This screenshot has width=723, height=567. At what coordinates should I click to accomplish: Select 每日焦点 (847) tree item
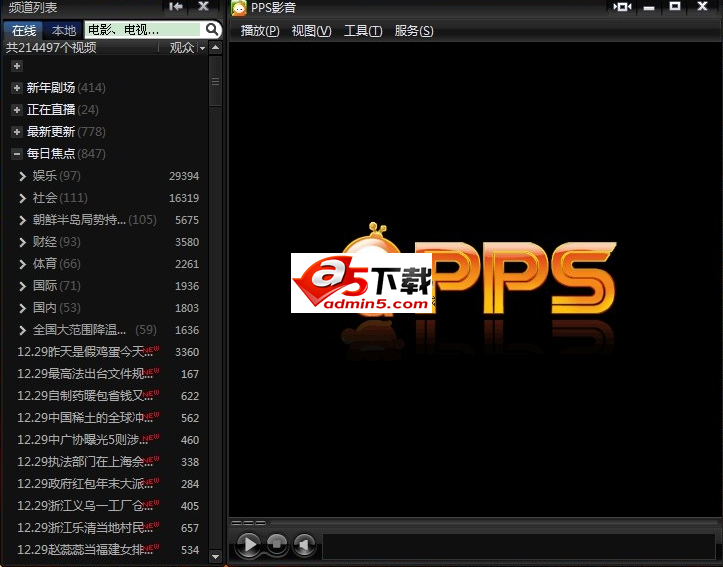(66, 154)
